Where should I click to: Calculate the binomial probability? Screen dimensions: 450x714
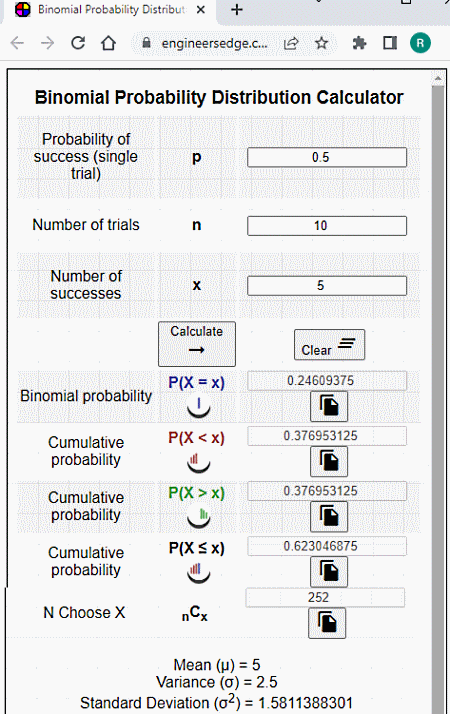(197, 344)
